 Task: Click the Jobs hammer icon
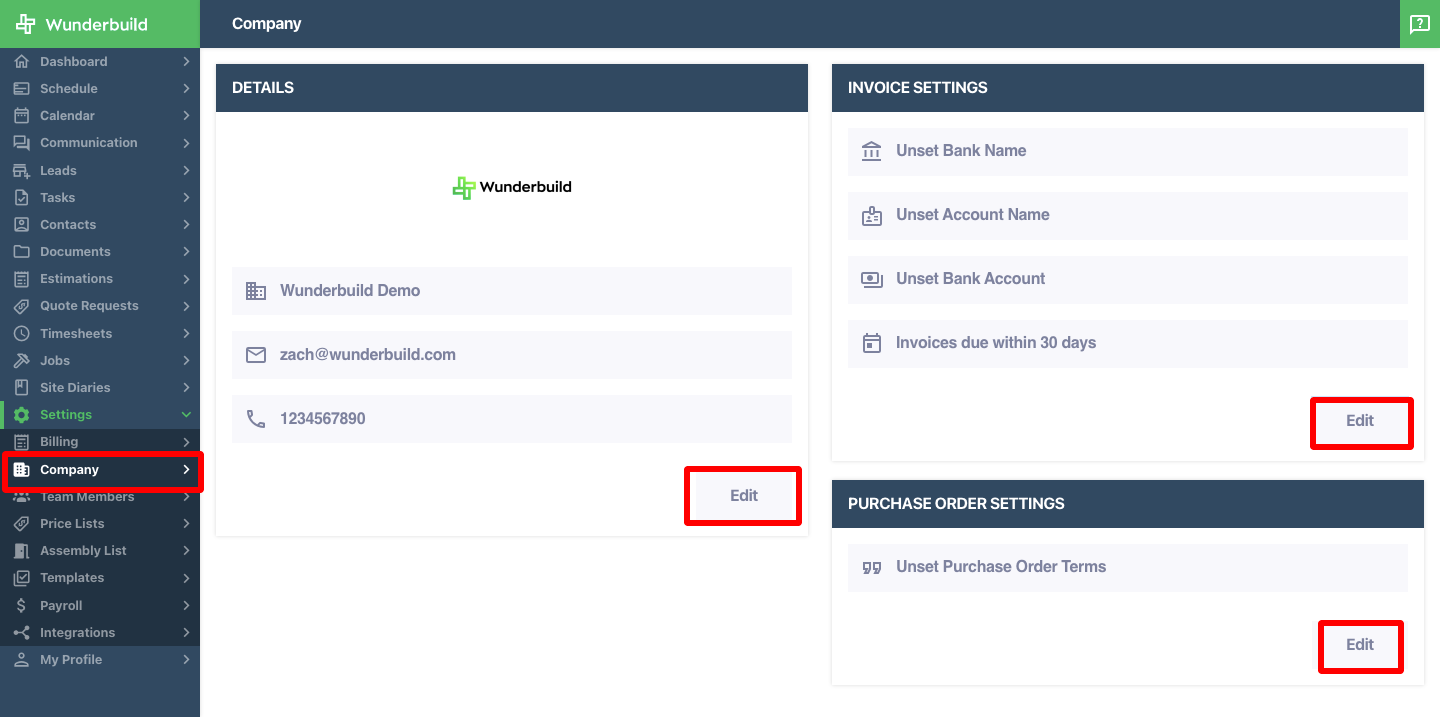coord(21,361)
